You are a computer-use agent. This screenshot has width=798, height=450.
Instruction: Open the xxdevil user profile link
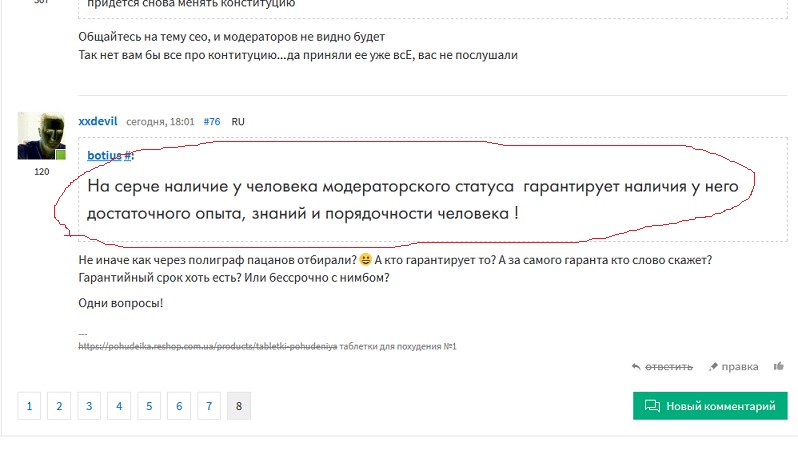point(98,121)
